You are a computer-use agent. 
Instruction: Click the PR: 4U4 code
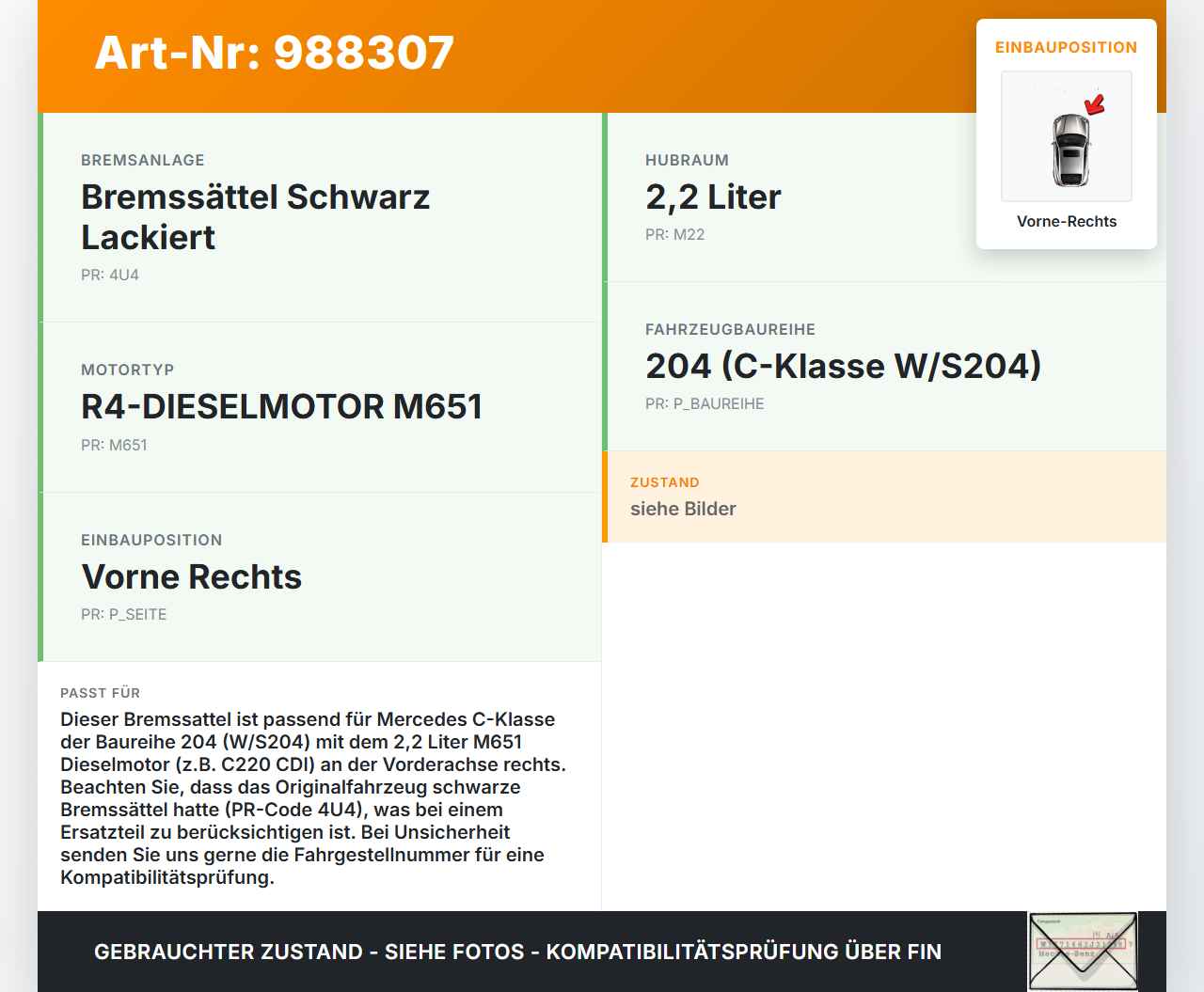[110, 275]
